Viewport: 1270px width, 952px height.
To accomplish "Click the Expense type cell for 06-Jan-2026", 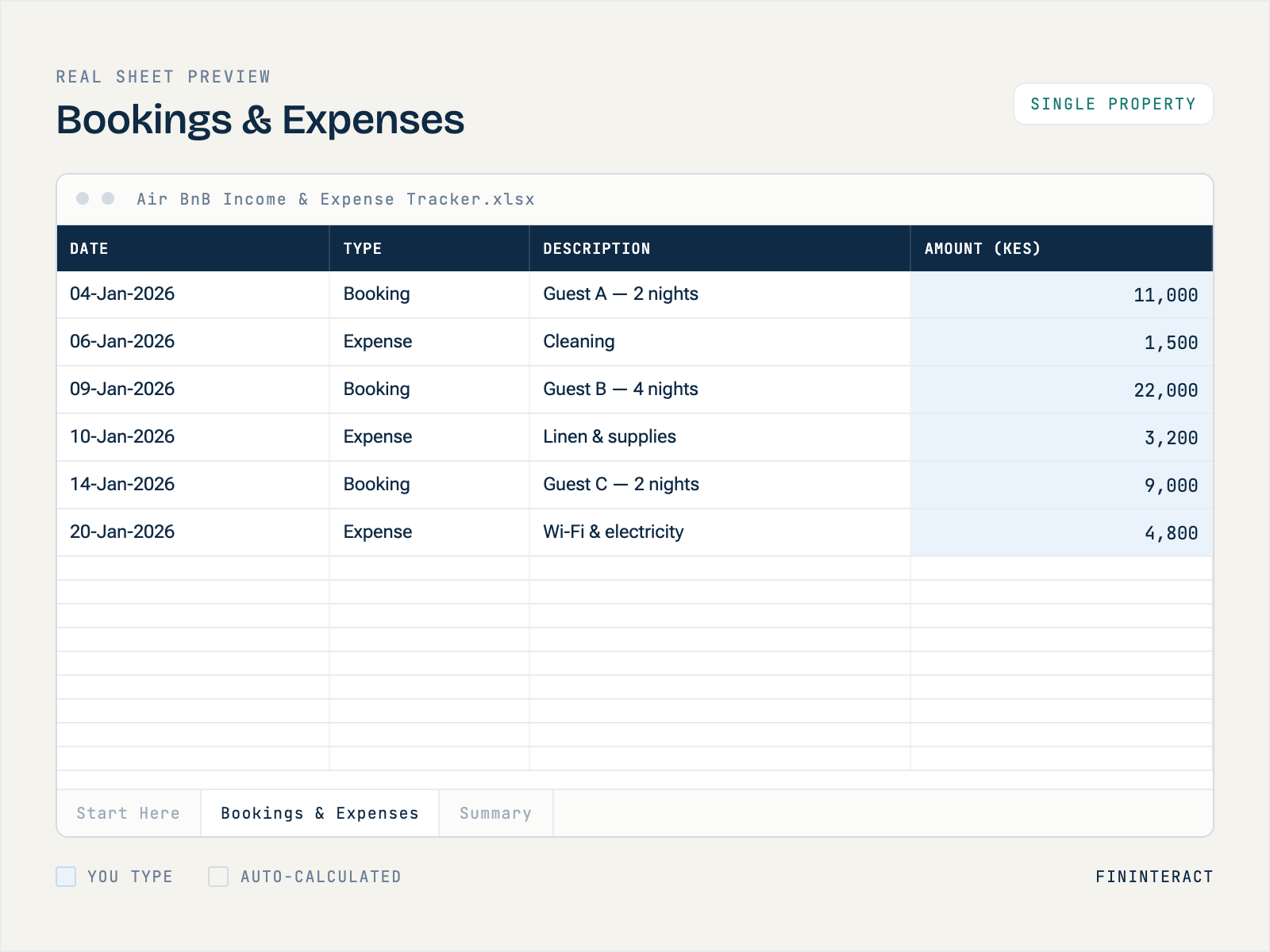I will (429, 342).
